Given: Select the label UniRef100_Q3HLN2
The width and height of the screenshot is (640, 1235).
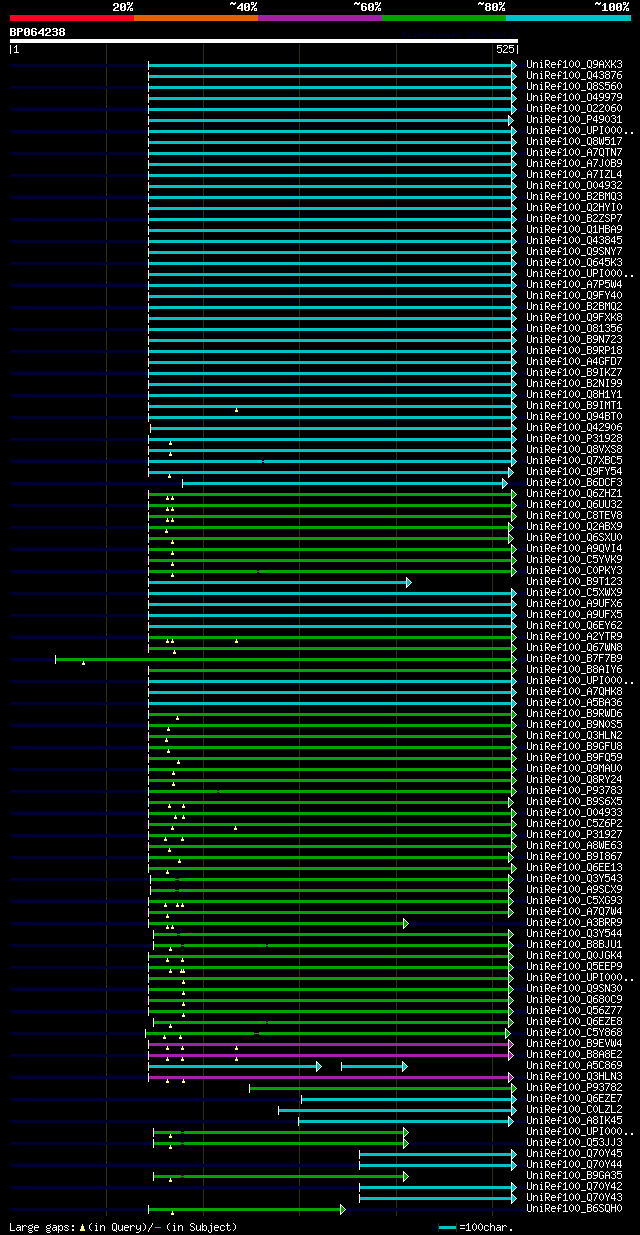Looking at the screenshot, I should [x=574, y=736].
